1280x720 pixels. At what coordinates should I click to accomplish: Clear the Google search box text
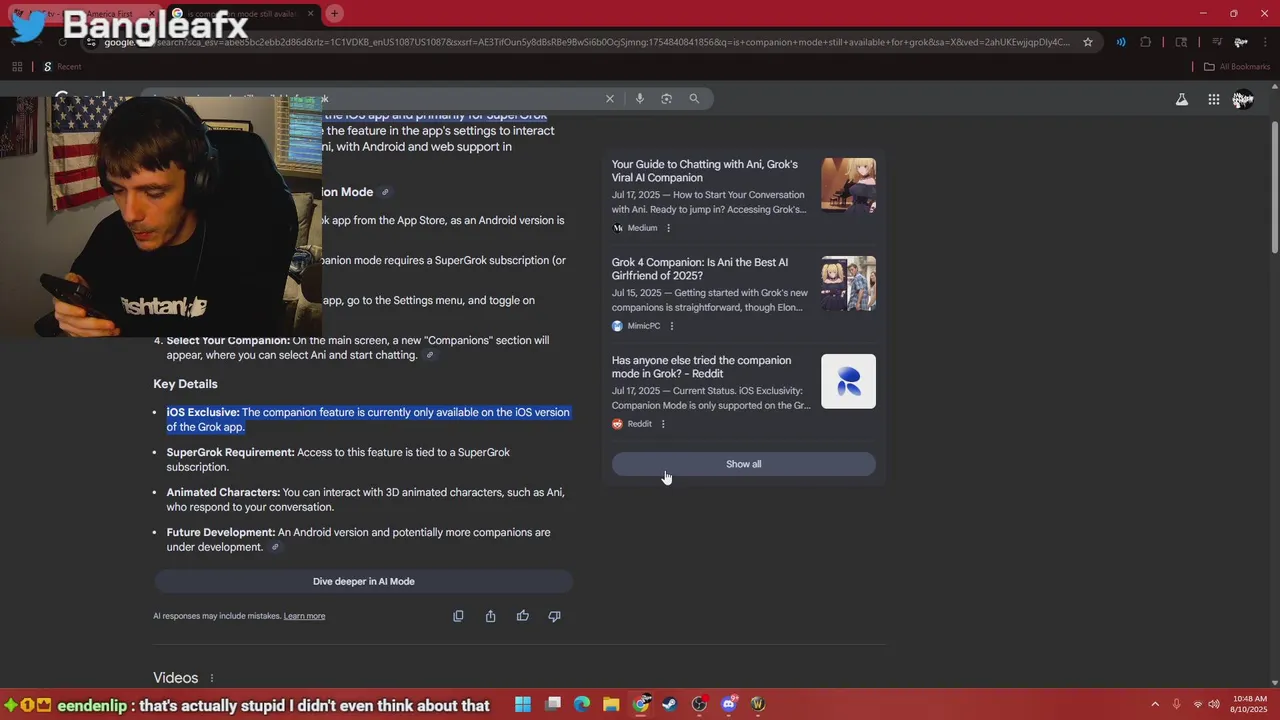[x=609, y=99]
